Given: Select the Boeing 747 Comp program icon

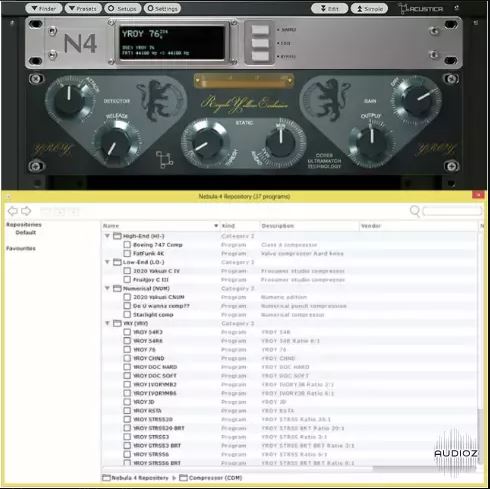Looking at the screenshot, I should click(x=127, y=245).
